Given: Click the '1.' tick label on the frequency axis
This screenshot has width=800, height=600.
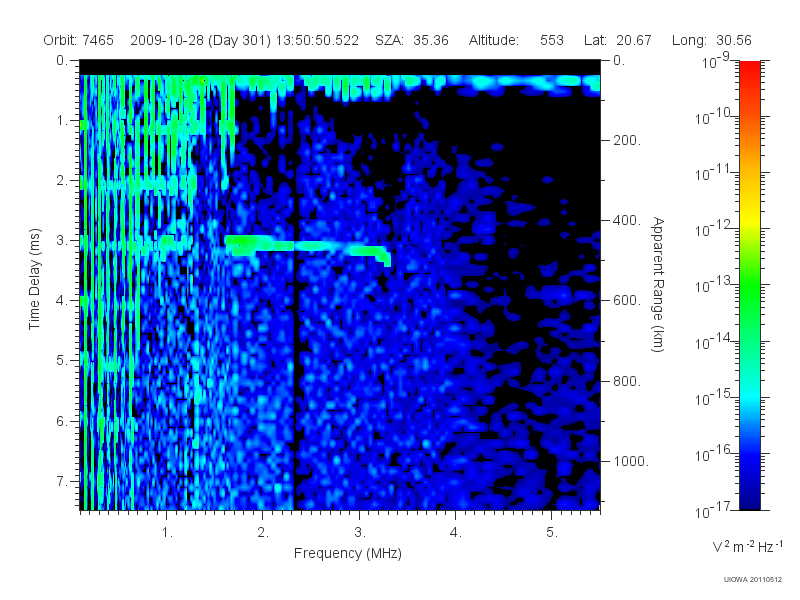Looking at the screenshot, I should (x=167, y=533).
